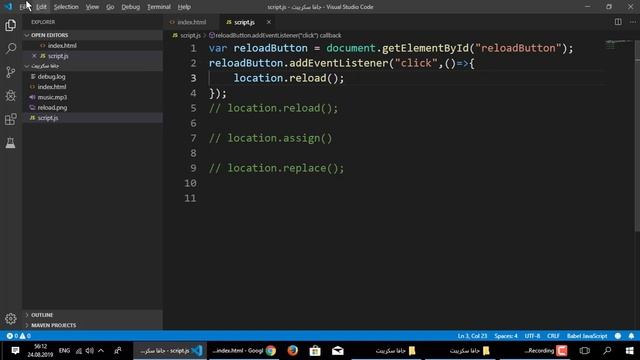The image size is (640, 360).
Task: Open the Windows Start button
Action: [x=629, y=351]
